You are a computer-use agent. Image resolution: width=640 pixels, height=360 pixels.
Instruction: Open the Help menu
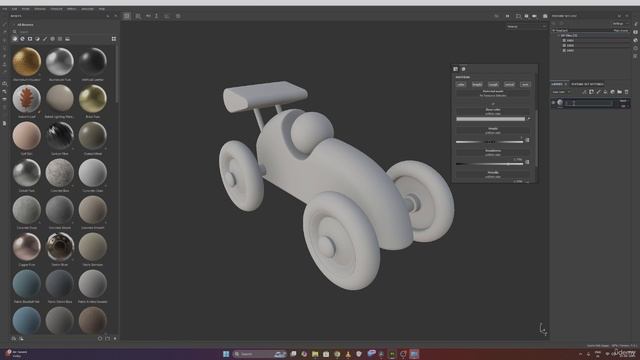click(102, 9)
